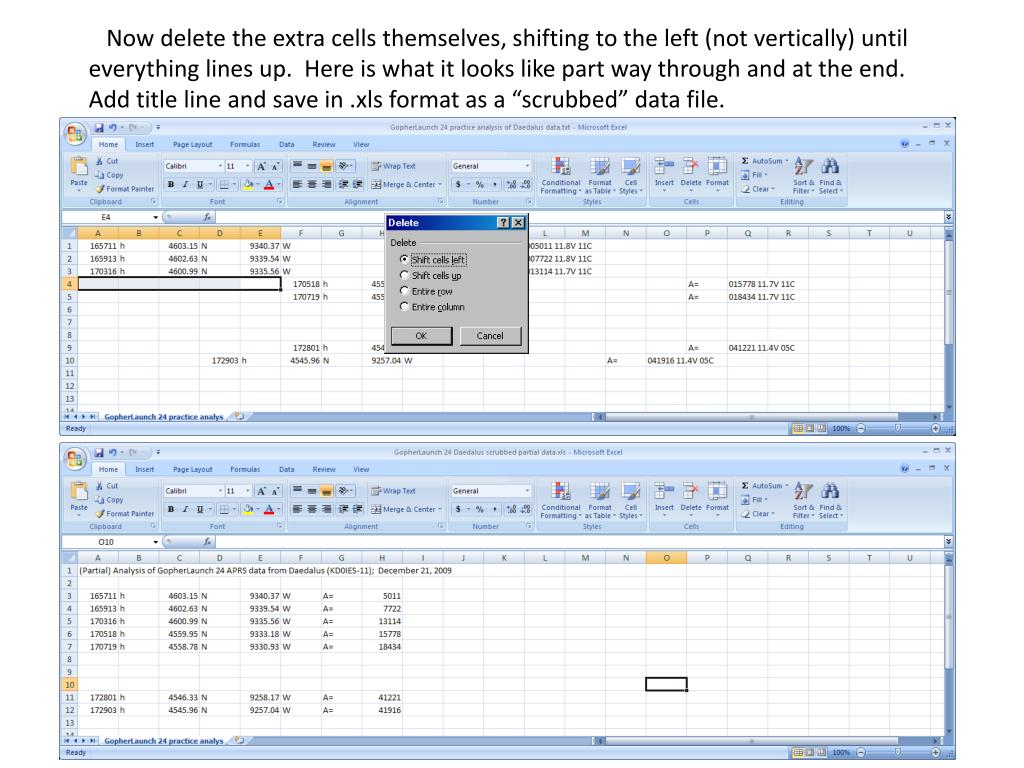The height and width of the screenshot is (768, 1024).
Task: Select Format Painter in top Excel window
Action: [x=125, y=189]
